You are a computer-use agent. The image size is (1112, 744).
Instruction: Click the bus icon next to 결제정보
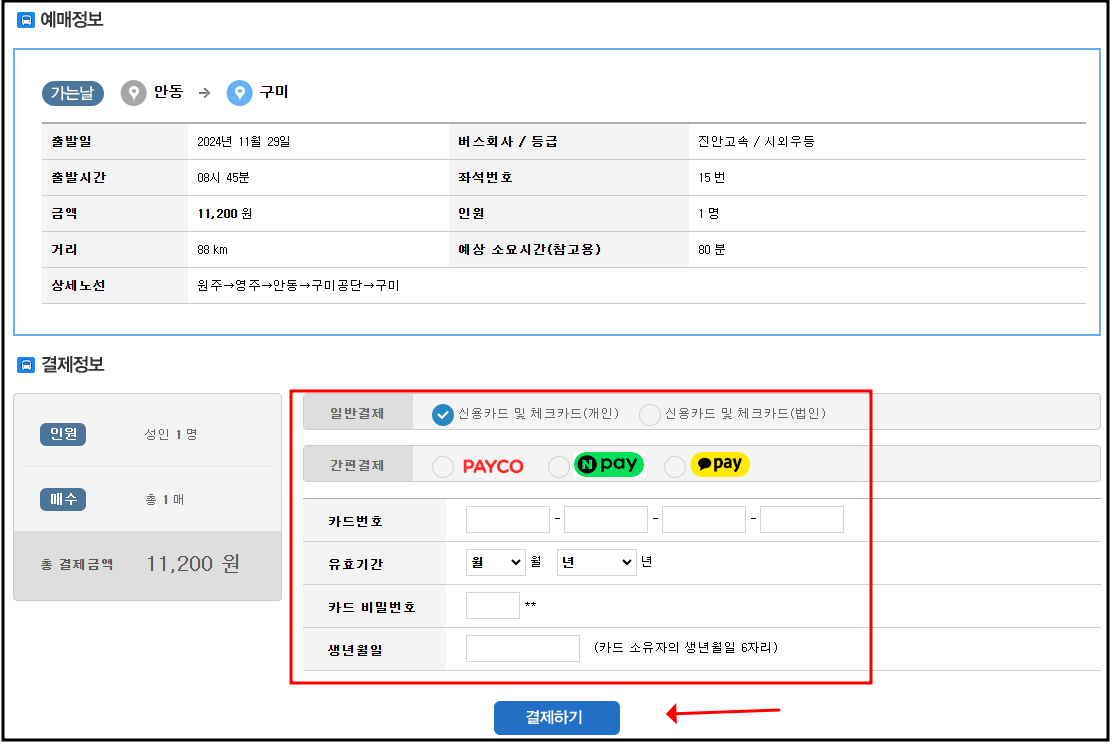pos(26,364)
